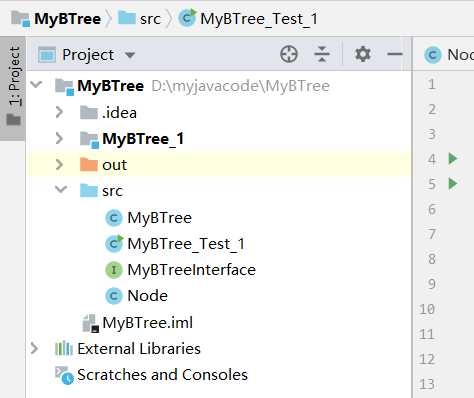Click the MyBTree.iml file icon
Screen dimensions: 474x398
pos(90,323)
